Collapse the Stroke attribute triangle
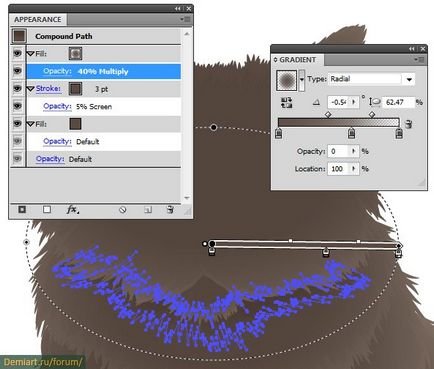The height and width of the screenshot is (369, 434). click(31, 89)
